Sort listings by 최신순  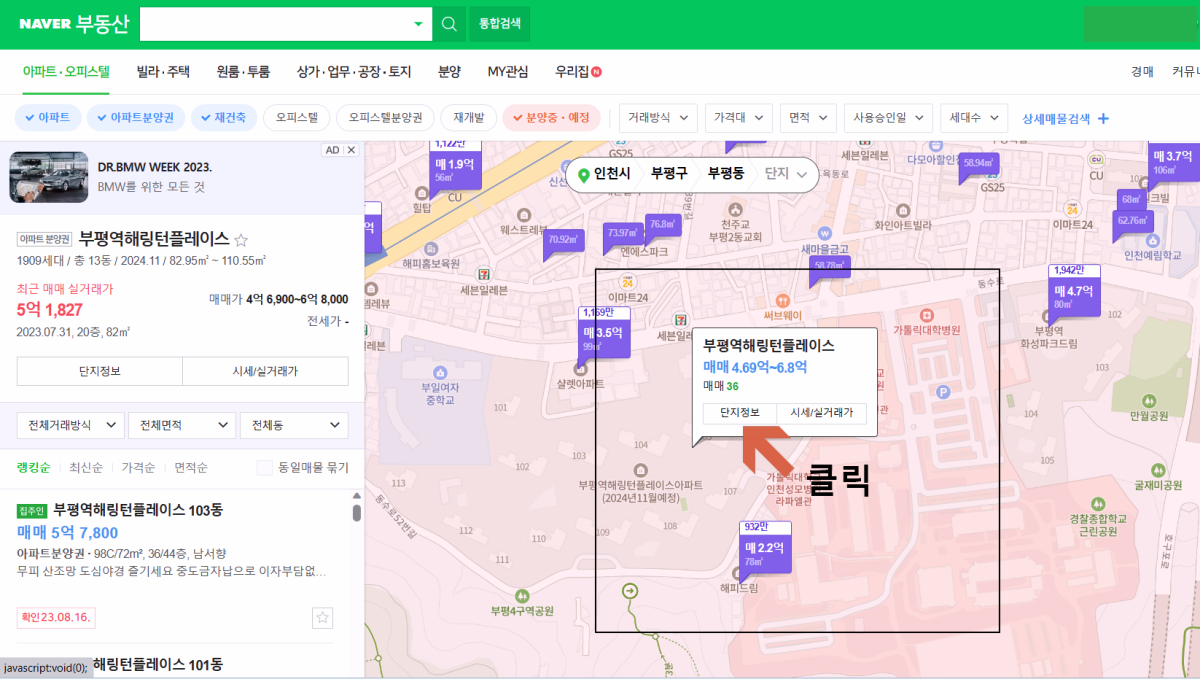(87, 468)
